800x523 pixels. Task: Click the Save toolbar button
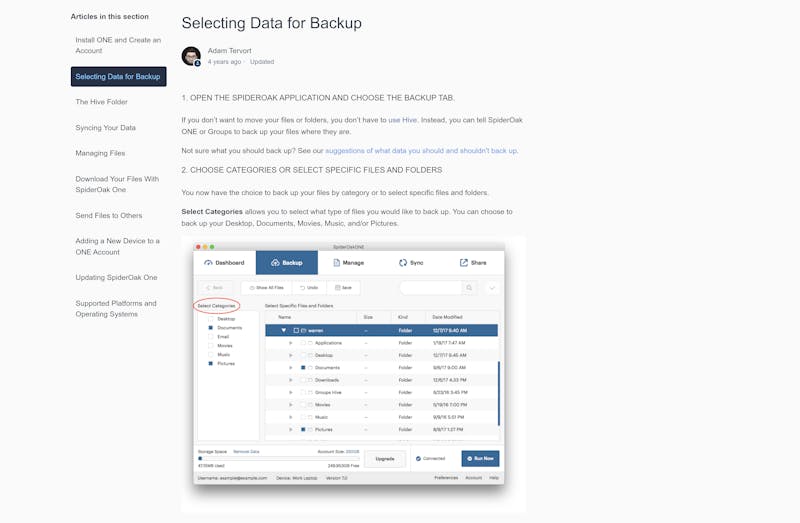coord(343,288)
